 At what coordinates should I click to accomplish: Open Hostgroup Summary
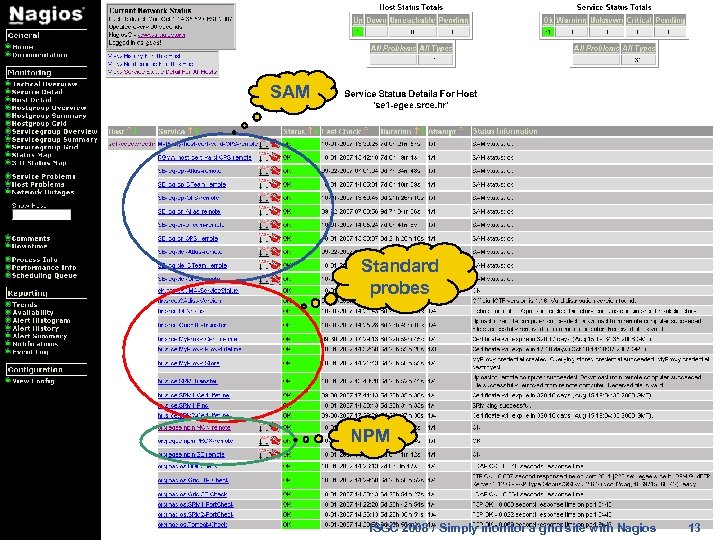point(49,116)
